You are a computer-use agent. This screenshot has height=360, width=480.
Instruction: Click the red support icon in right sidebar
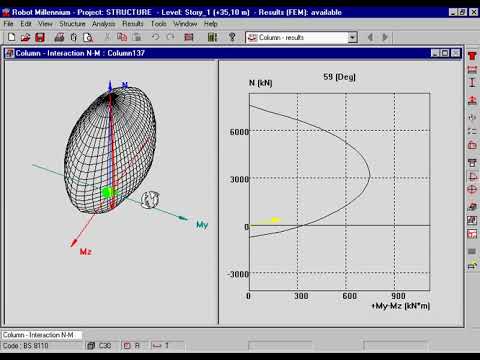click(472, 100)
